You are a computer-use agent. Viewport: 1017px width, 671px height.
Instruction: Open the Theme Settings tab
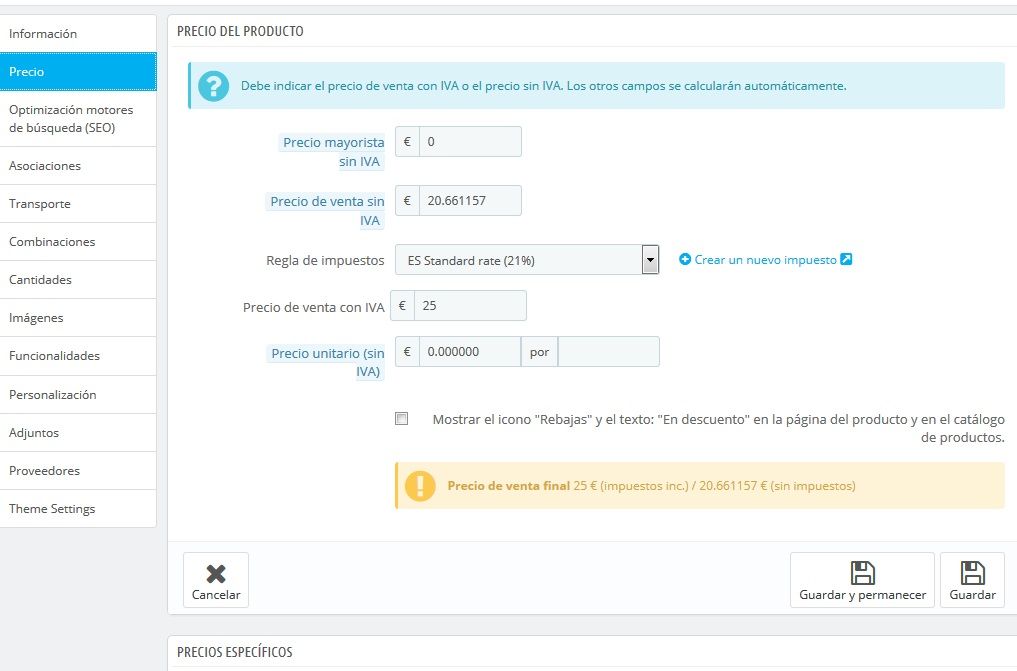tap(78, 509)
